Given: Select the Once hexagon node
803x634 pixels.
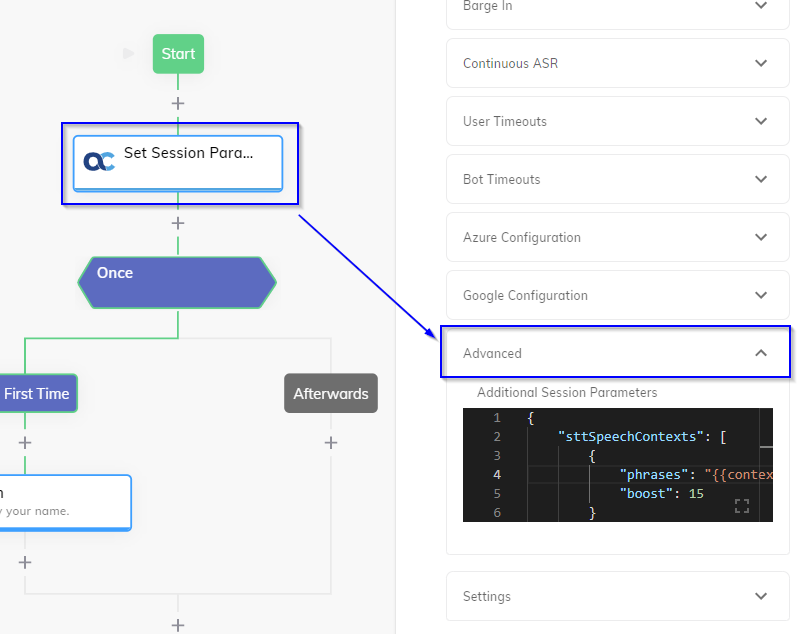Looking at the screenshot, I should (177, 283).
